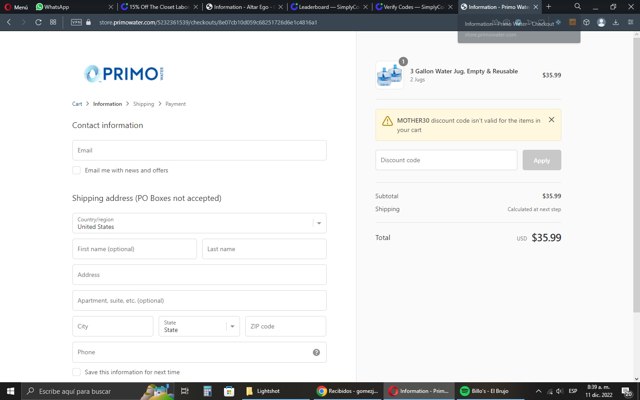Click the search tabs magnifier icon
640x400 pixels.
tap(578, 7)
